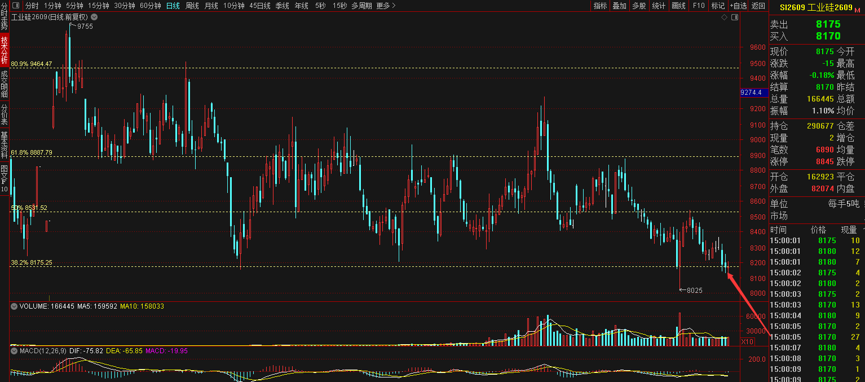
Task: Click the diamond icon at chart top-right
Action: coord(724,18)
